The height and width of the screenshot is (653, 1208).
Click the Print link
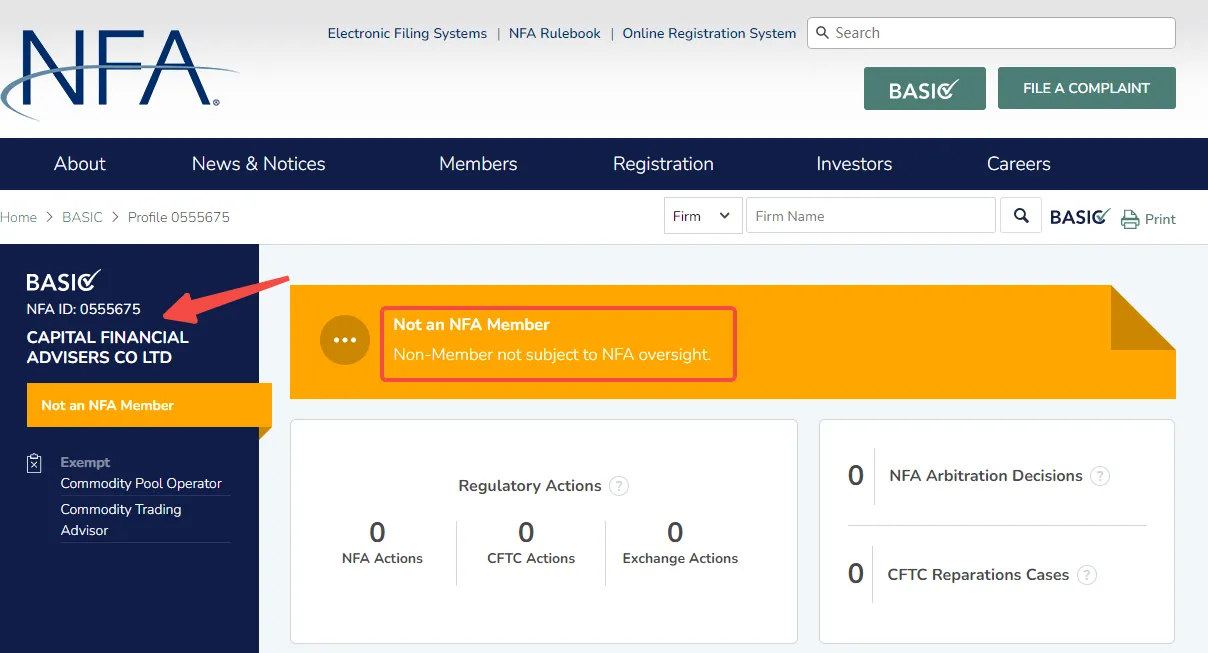tap(1160, 219)
